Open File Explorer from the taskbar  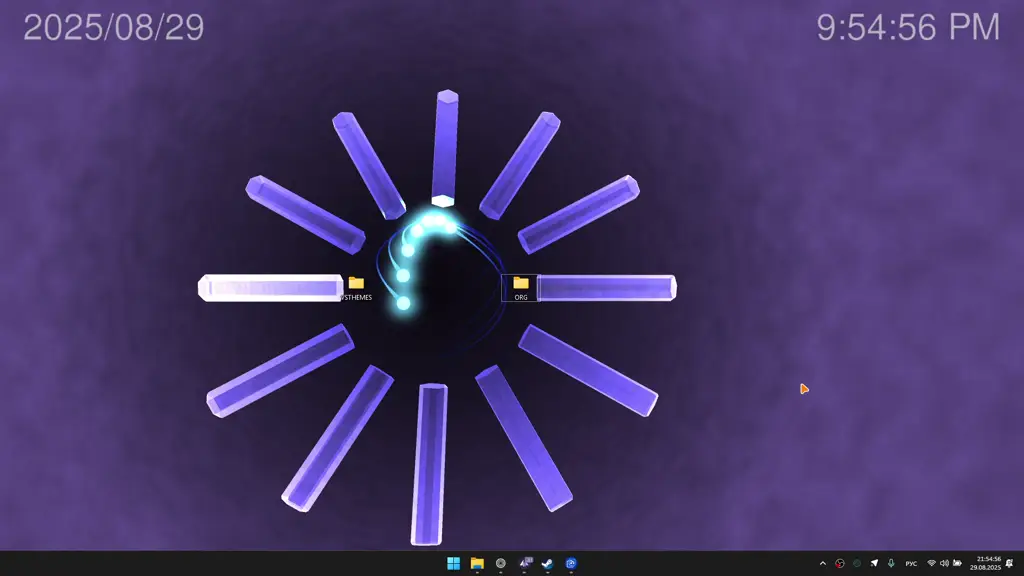477,563
